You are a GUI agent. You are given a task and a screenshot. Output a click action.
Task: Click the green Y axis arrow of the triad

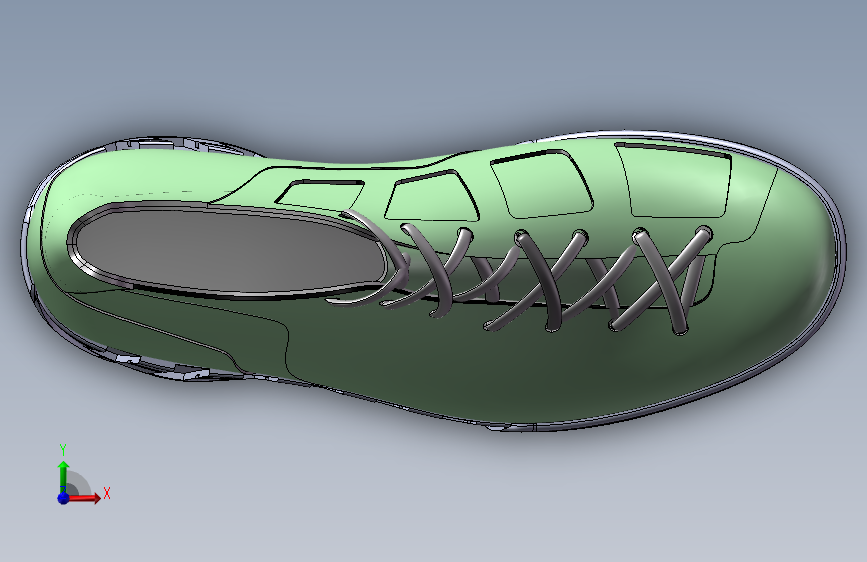click(x=64, y=476)
